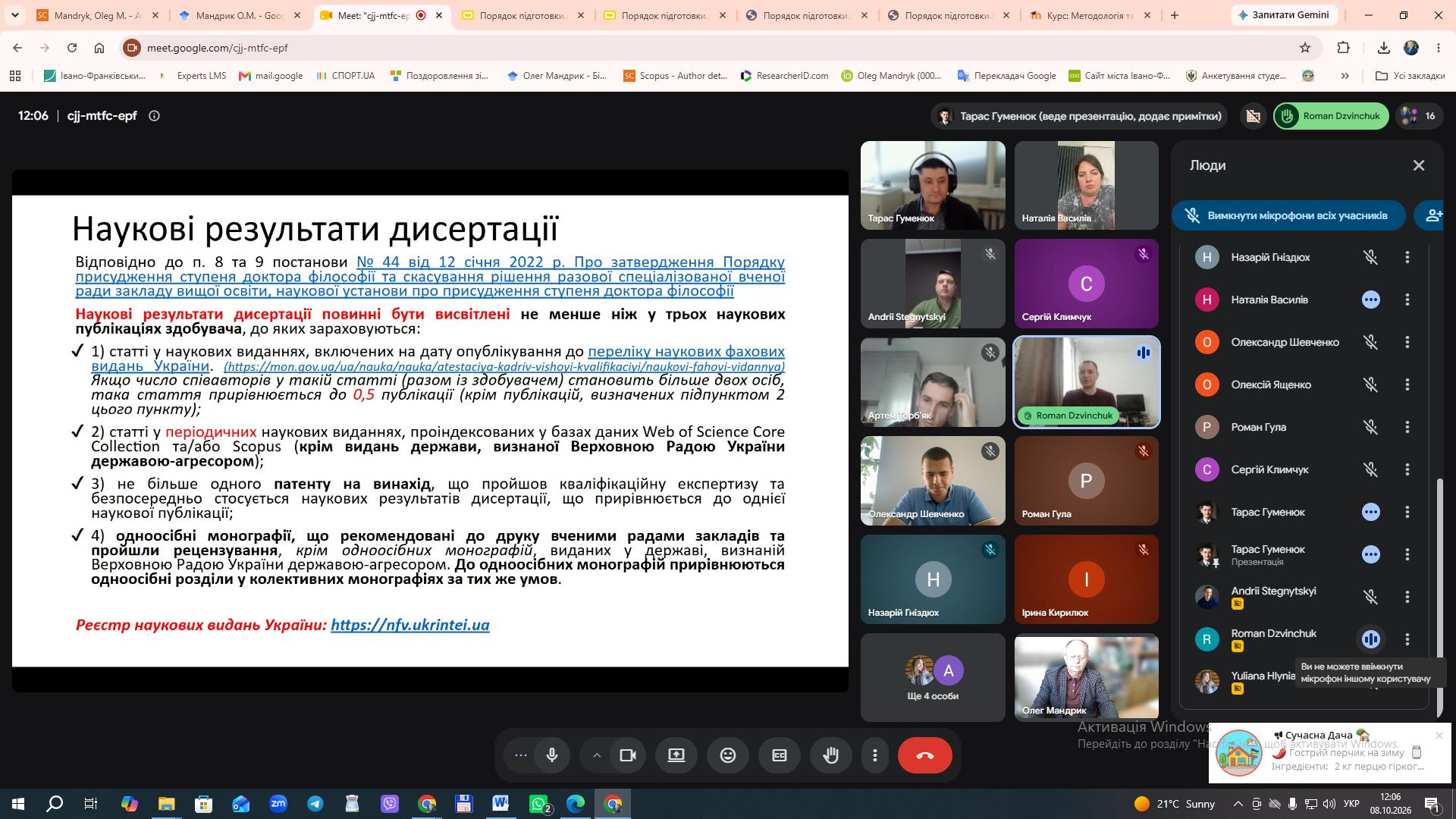This screenshot has height=819, width=1456.
Task: Mute Олексій Ященко in the people list
Action: point(1370,384)
